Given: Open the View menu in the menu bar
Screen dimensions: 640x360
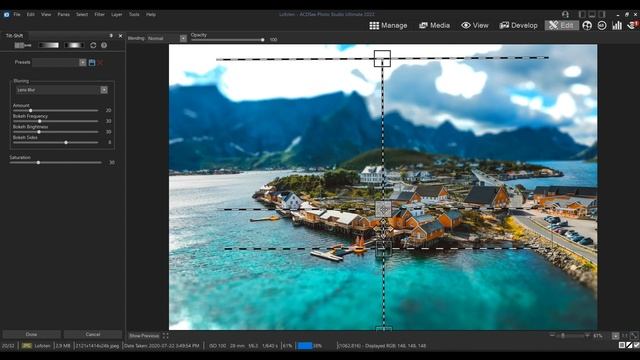Looking at the screenshot, I should tap(46, 14).
